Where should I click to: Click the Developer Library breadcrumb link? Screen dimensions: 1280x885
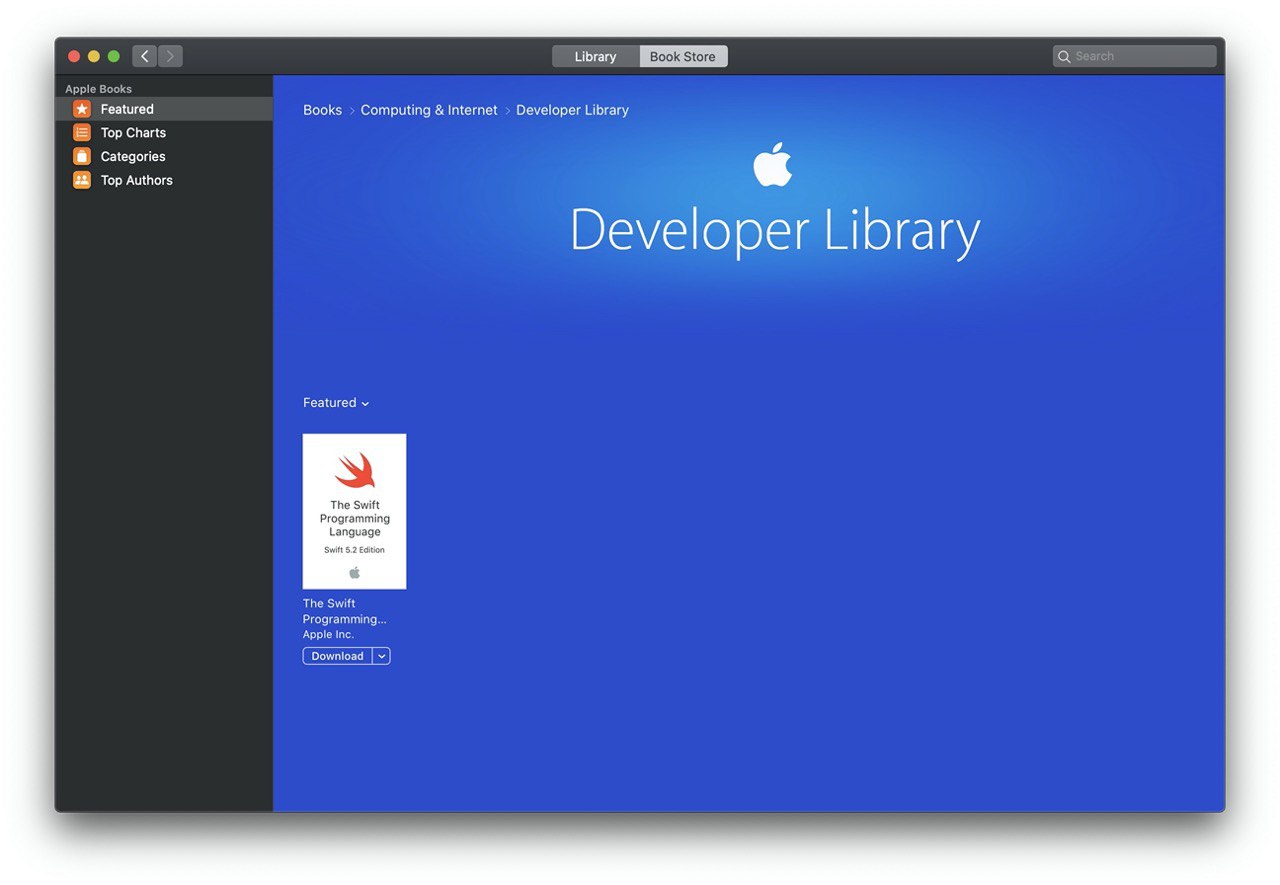(x=572, y=110)
